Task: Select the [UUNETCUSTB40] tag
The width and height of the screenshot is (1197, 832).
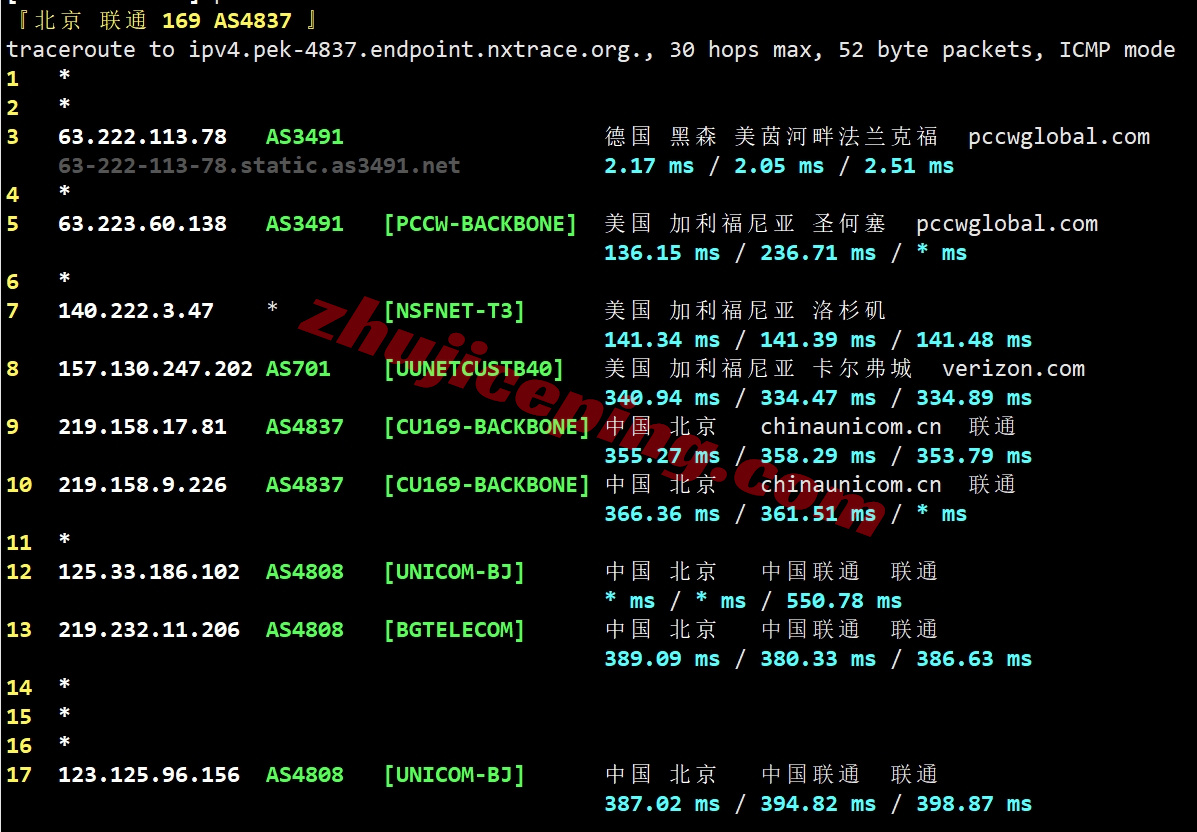Action: click(473, 369)
